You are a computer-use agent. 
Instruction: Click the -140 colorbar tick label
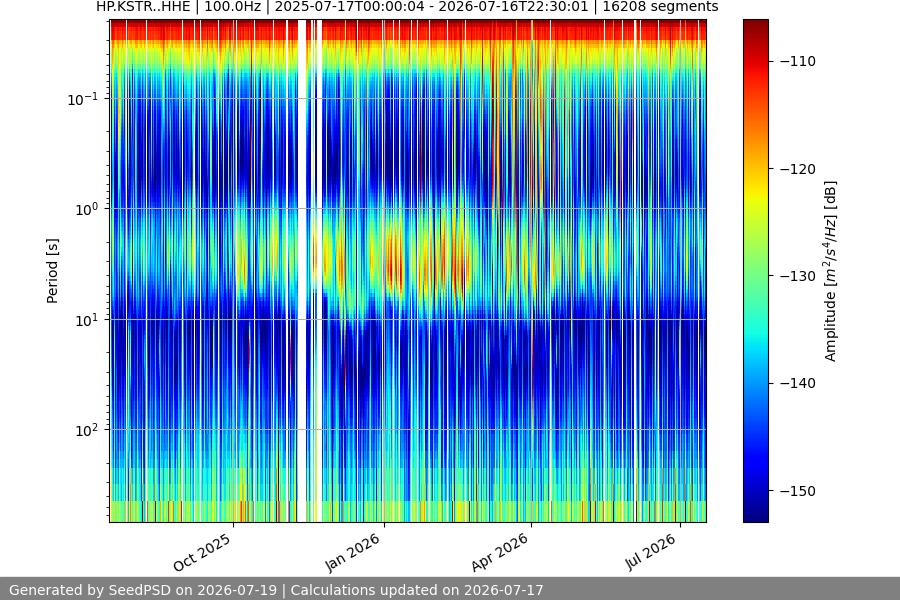click(x=798, y=384)
